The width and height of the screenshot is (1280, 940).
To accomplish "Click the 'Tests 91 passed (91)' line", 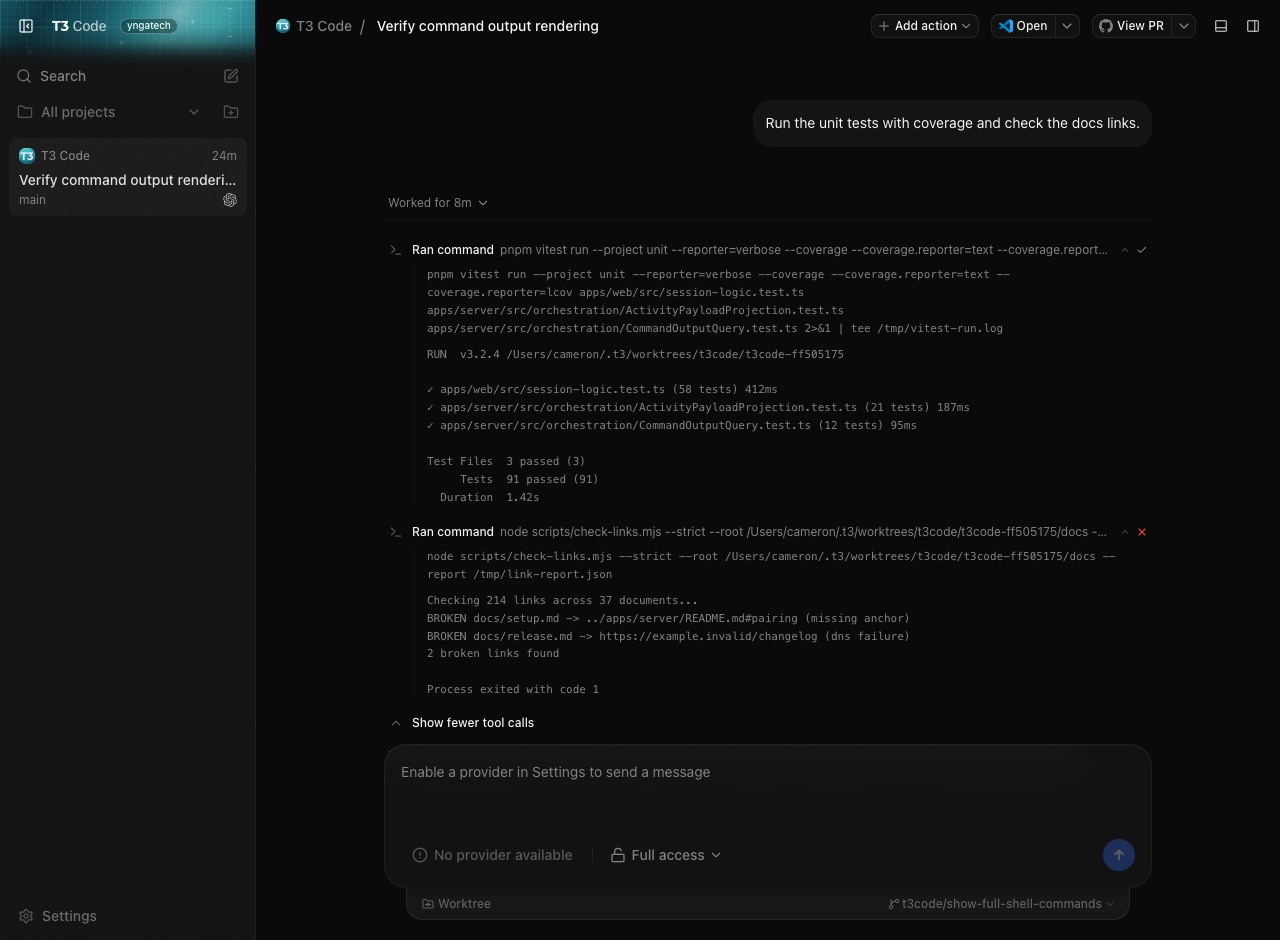I will (529, 479).
